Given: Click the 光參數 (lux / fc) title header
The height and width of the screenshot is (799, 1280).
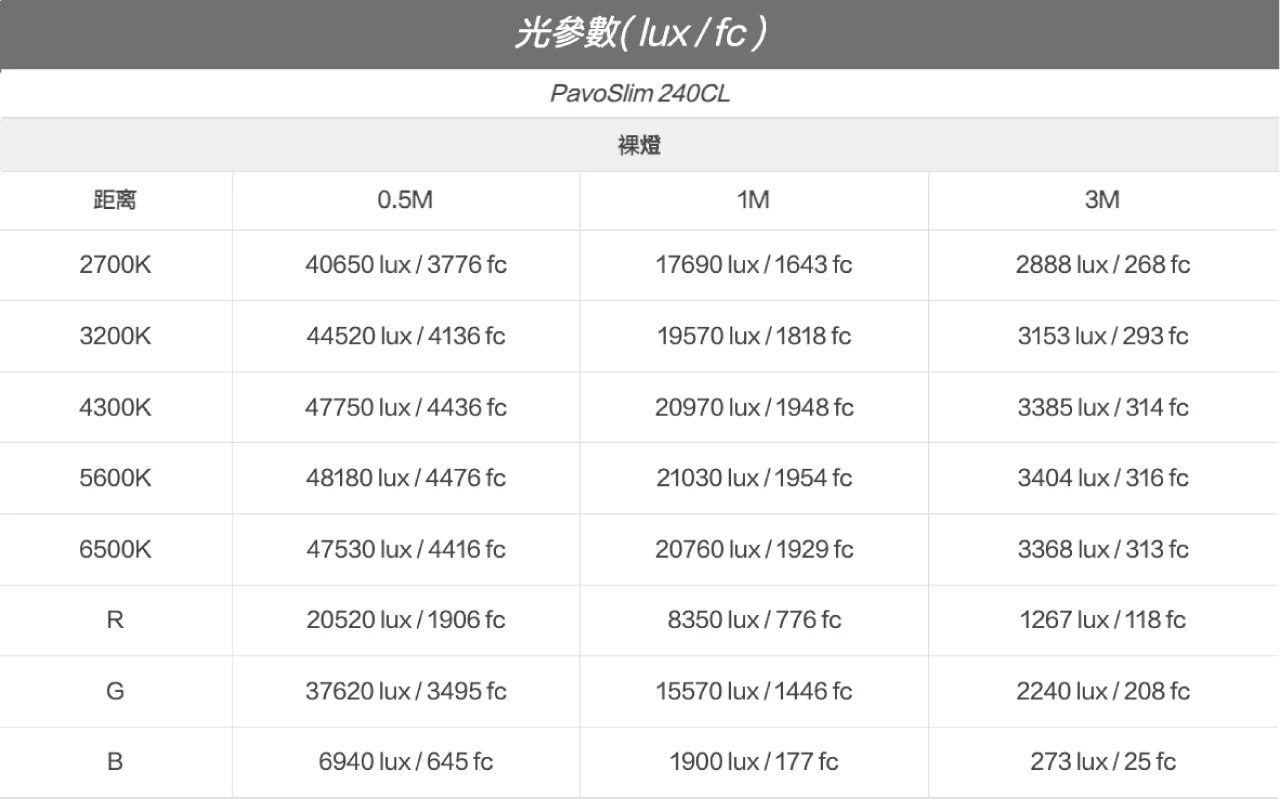Looking at the screenshot, I should (640, 34).
